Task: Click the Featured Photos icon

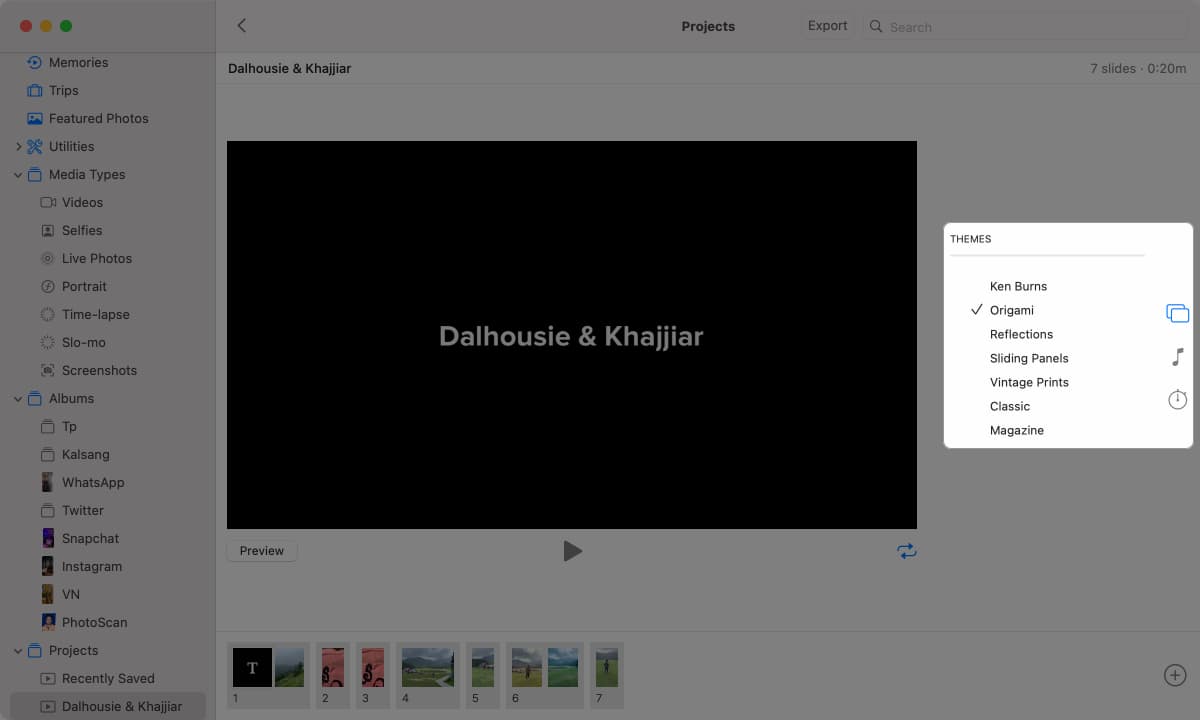Action: coord(35,118)
